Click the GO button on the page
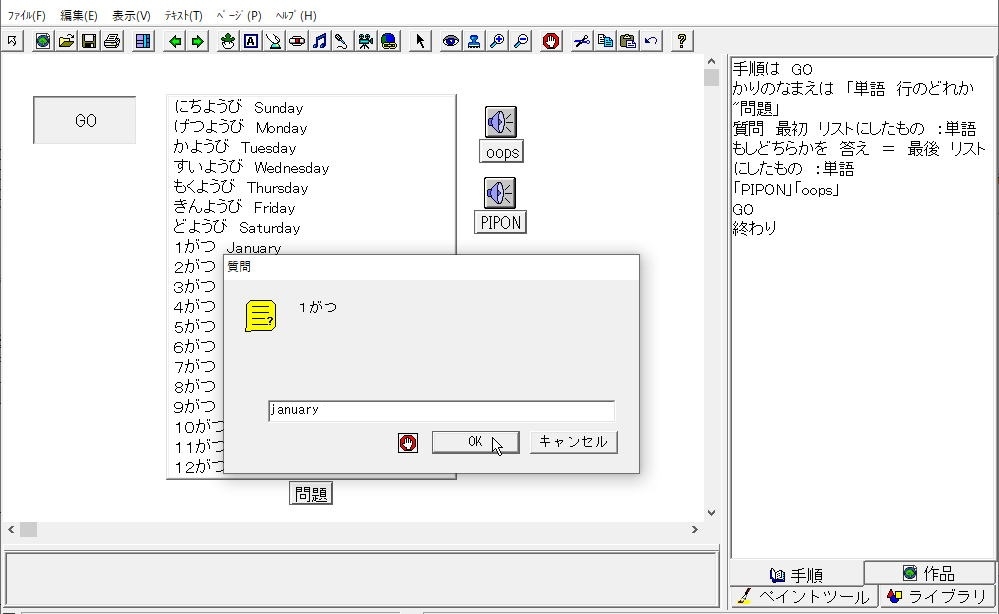The height and width of the screenshot is (614, 999). [x=85, y=120]
